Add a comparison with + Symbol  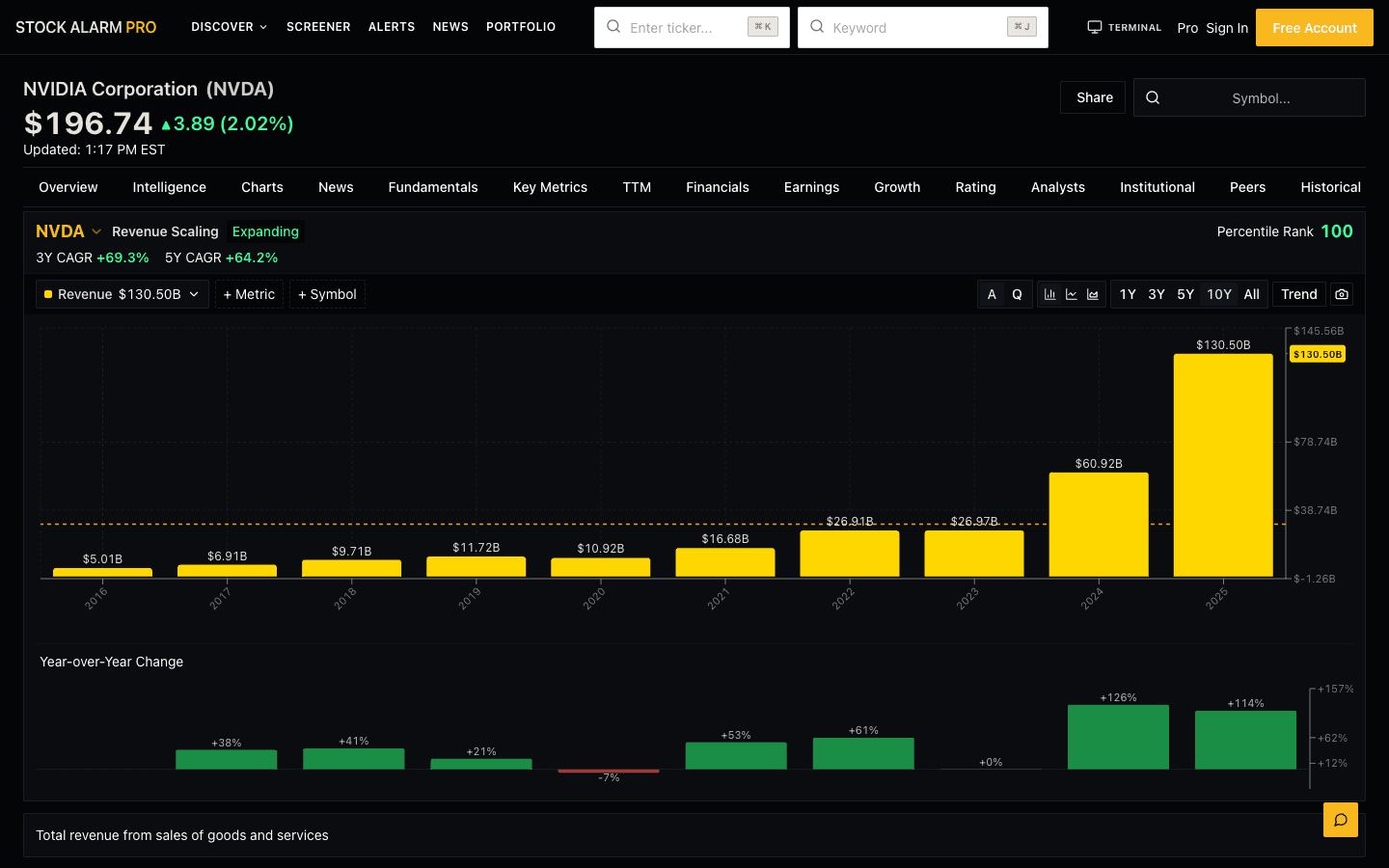coord(327,294)
